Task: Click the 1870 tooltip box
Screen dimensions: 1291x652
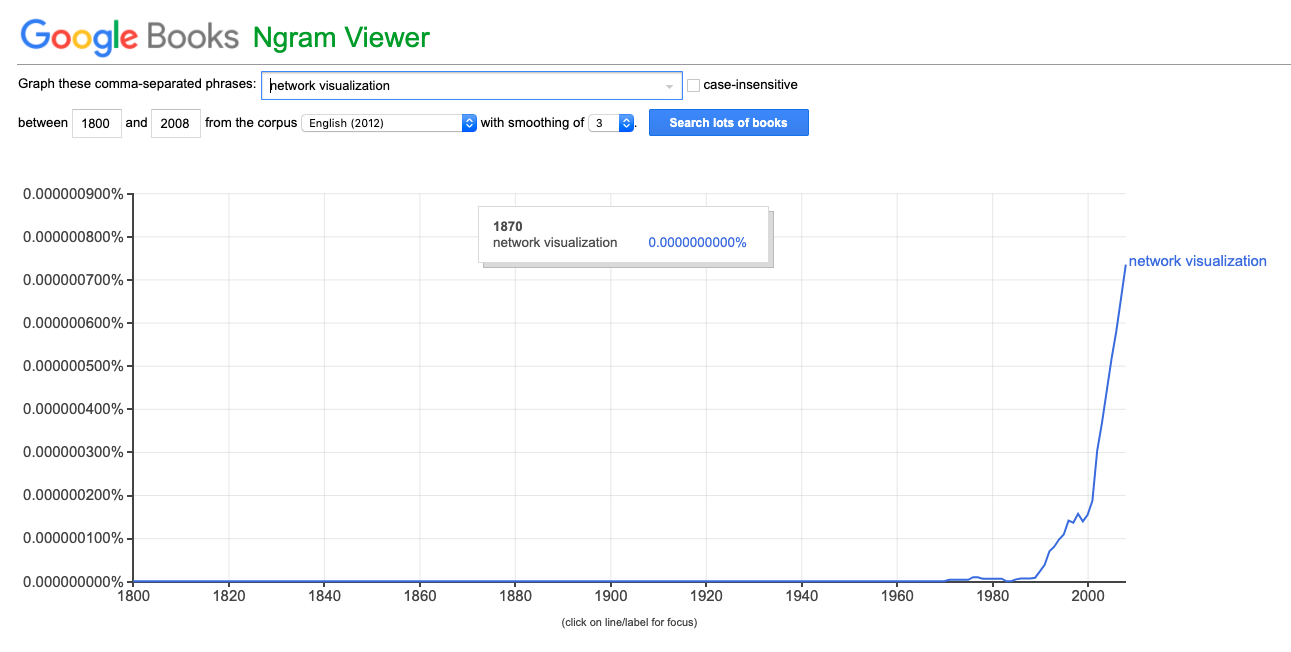Action: (x=623, y=235)
